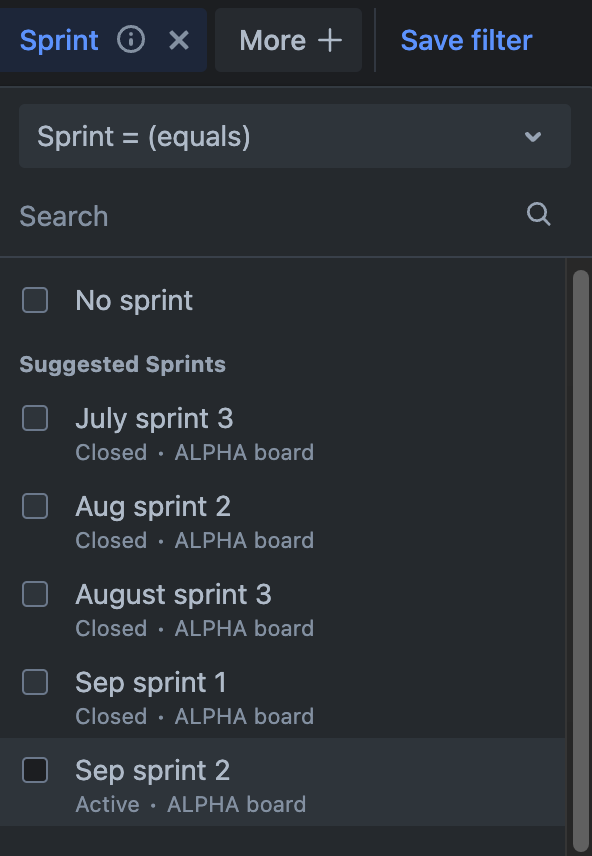Enable the August sprint 3 checkbox

pos(35,594)
